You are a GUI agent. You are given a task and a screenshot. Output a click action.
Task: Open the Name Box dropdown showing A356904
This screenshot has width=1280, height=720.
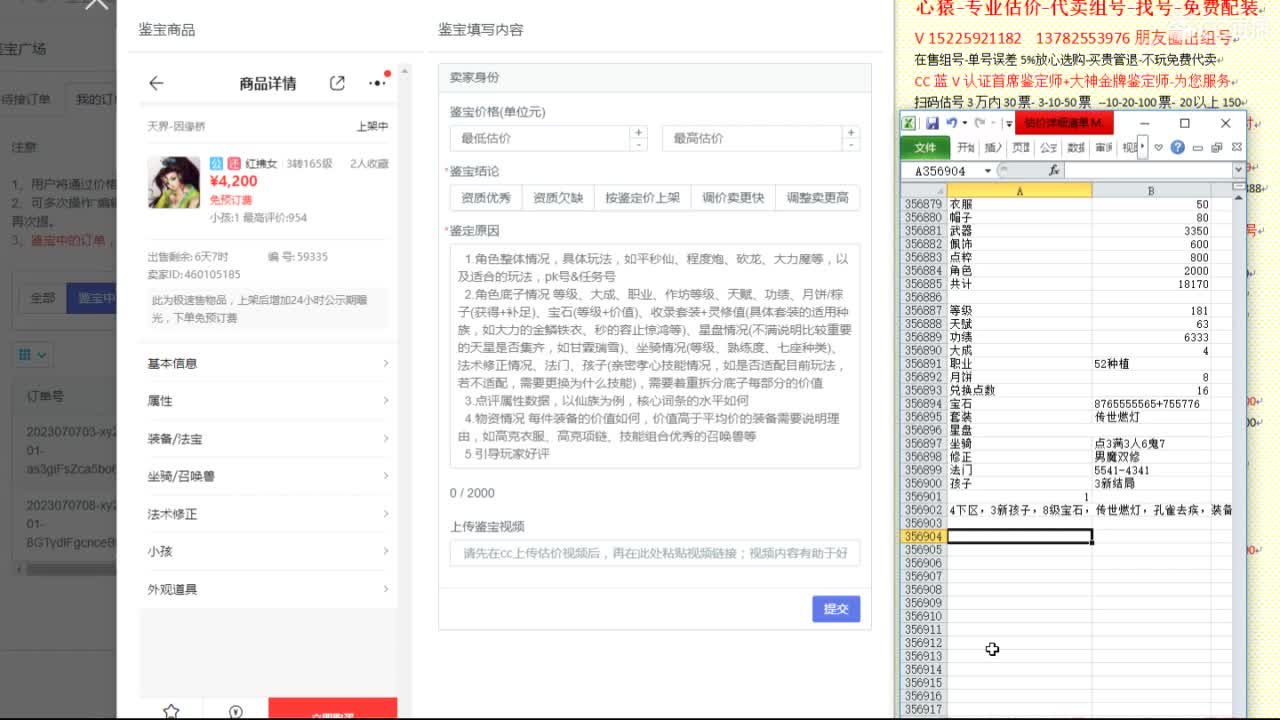coord(989,169)
